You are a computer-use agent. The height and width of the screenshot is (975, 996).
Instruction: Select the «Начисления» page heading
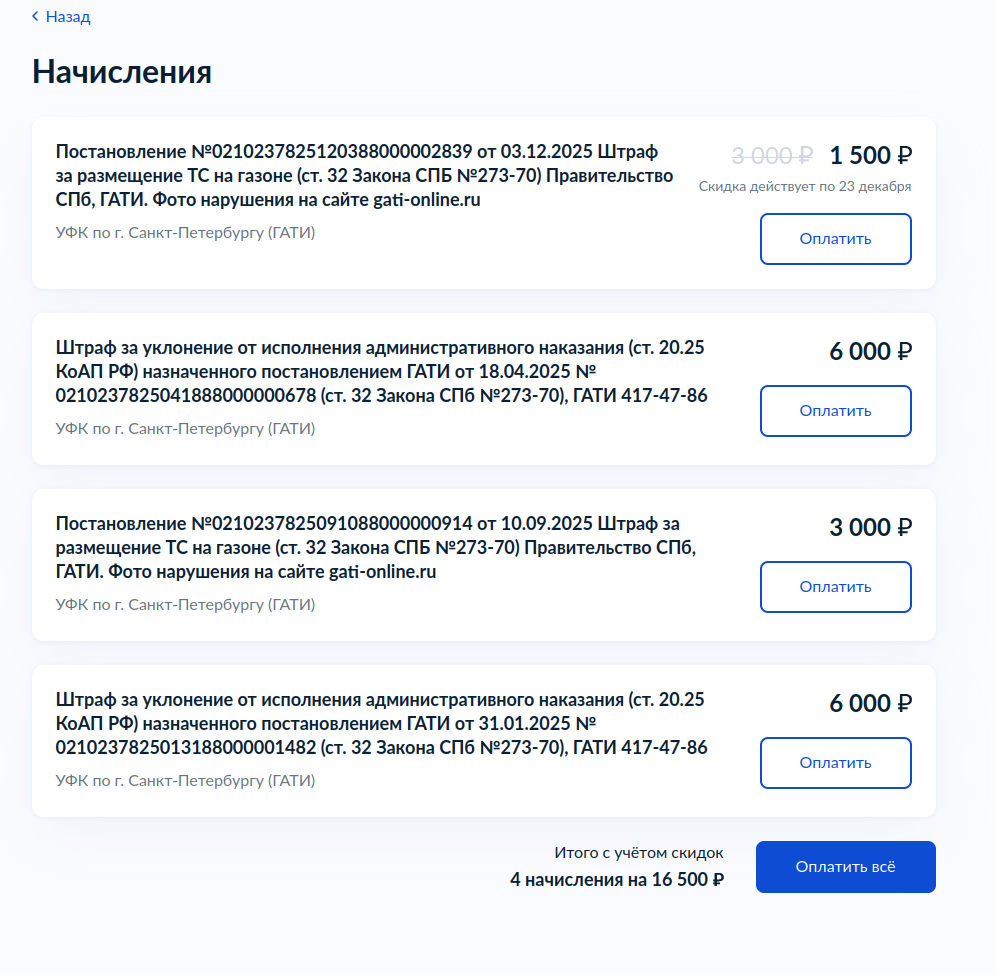pos(122,71)
